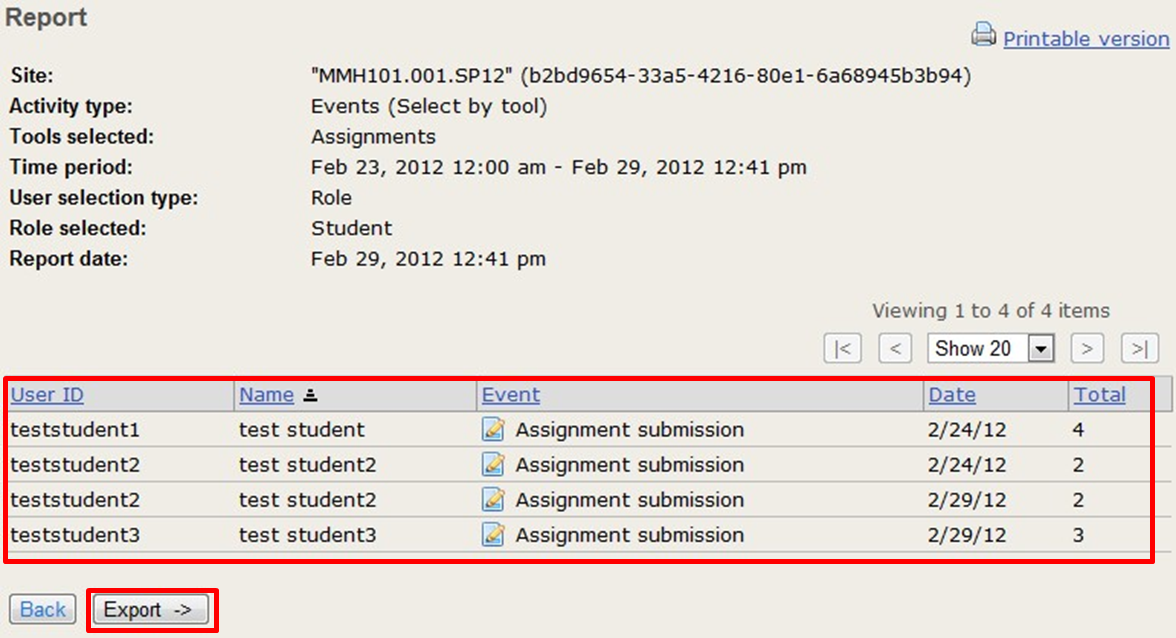Click the teststudent1 user ID cell
1176x638 pixels.
click(x=75, y=430)
